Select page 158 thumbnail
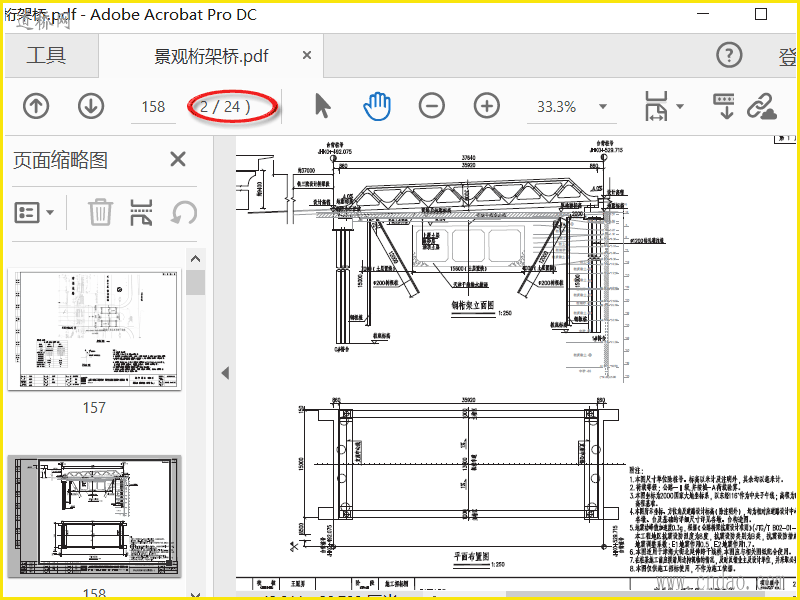800x600 pixels. point(94,517)
